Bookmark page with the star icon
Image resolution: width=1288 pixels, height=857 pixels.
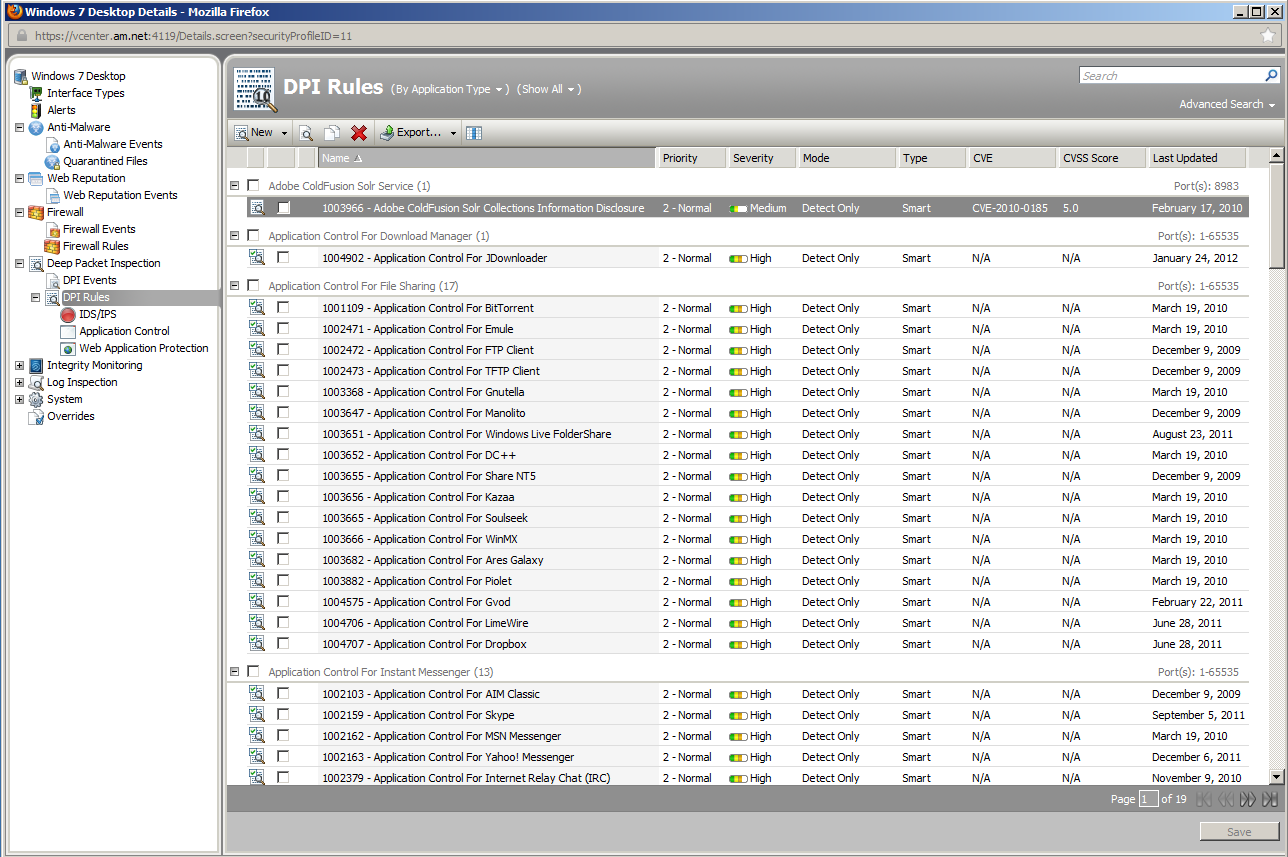[1268, 36]
